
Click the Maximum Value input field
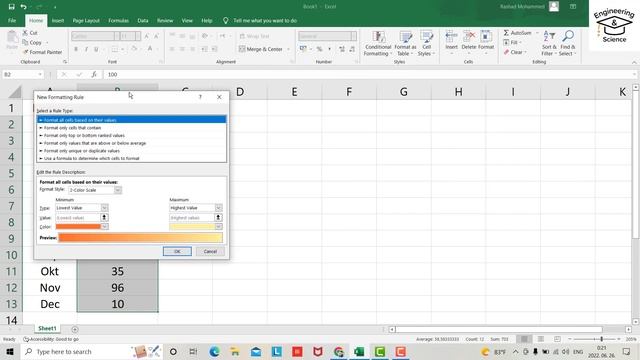(192, 218)
